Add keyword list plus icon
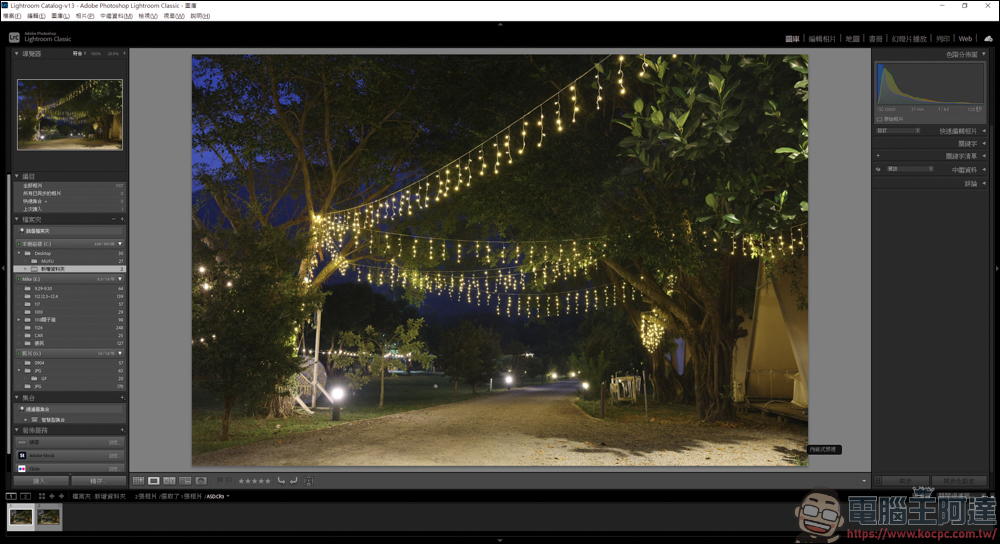The width and height of the screenshot is (1000, 544). [x=878, y=156]
